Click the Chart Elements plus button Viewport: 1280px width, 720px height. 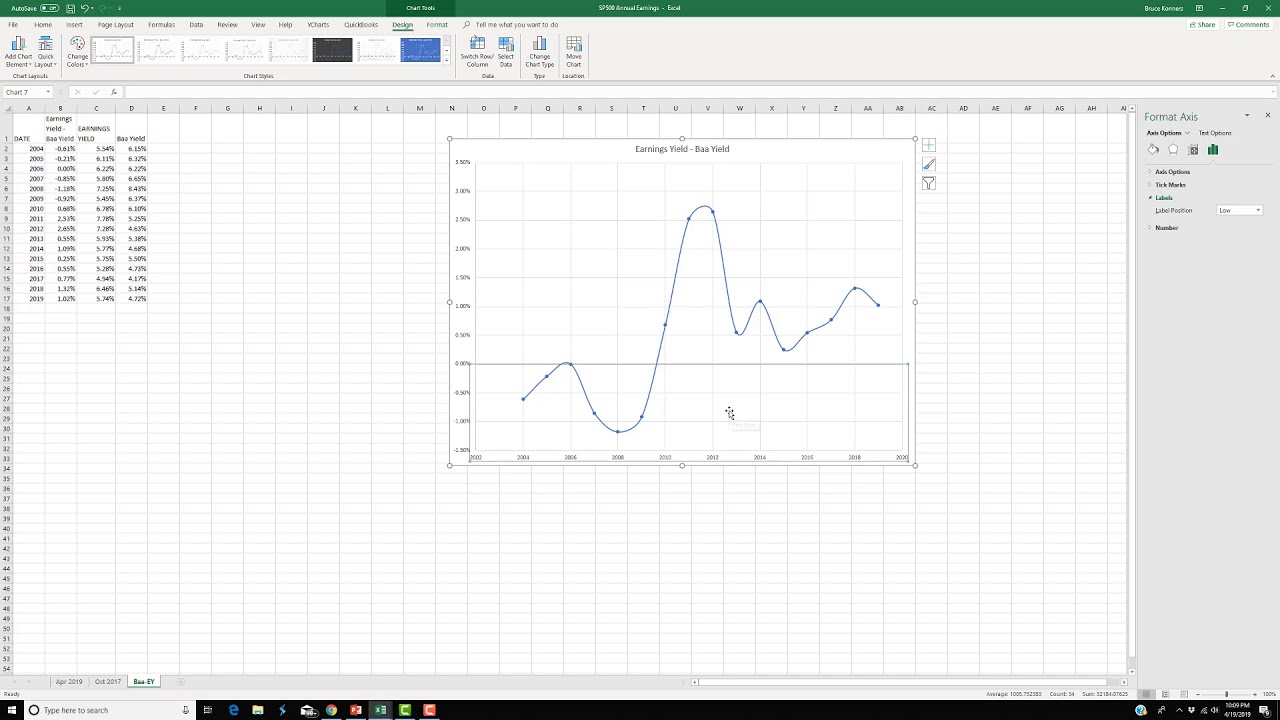tap(929, 146)
